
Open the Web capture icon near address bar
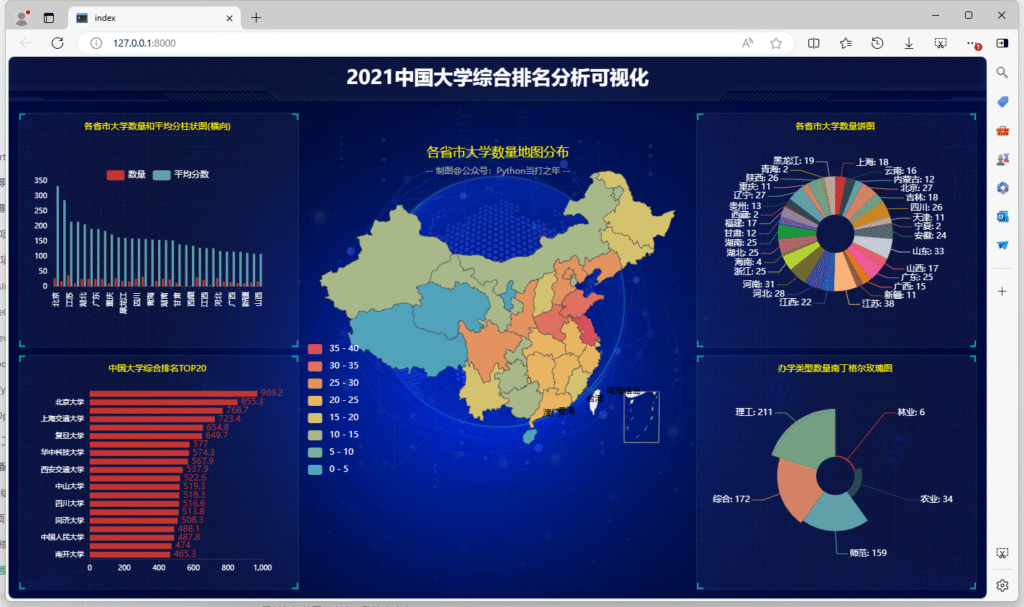[940, 44]
